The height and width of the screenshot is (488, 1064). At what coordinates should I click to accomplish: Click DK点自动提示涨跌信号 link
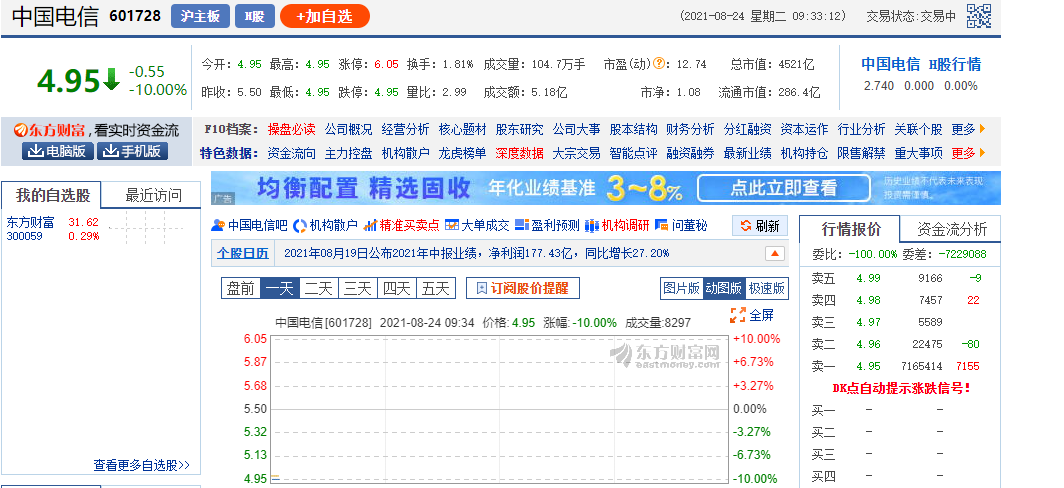(901, 388)
